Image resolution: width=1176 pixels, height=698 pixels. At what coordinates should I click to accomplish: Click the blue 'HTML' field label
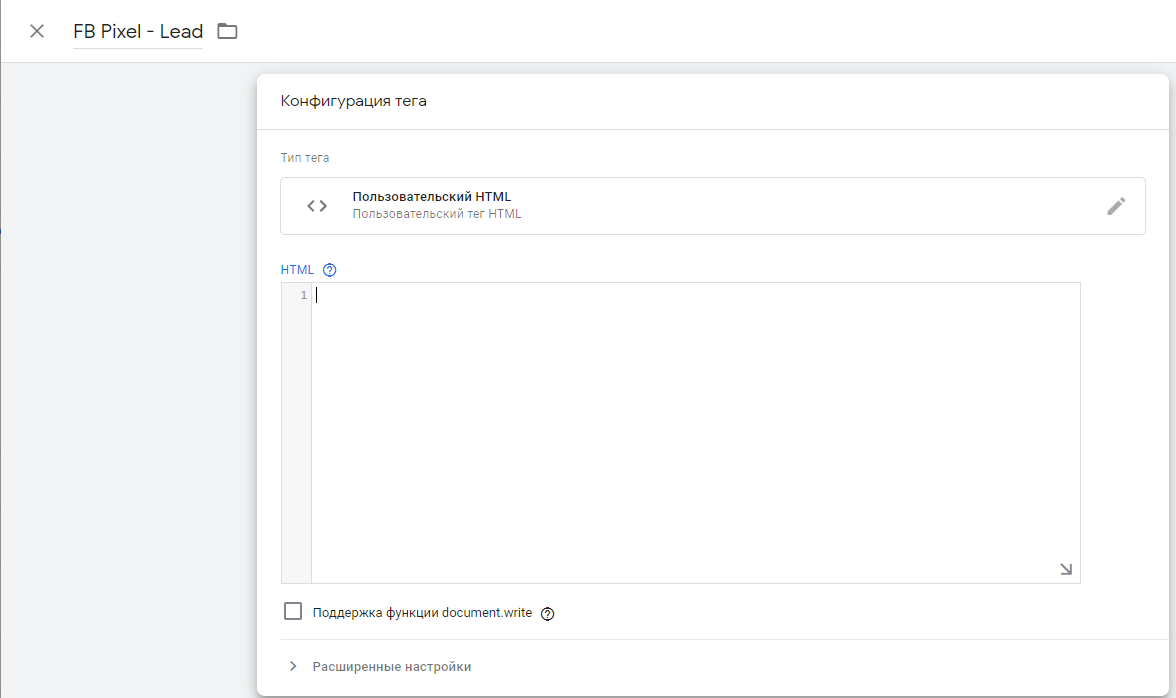tap(297, 270)
